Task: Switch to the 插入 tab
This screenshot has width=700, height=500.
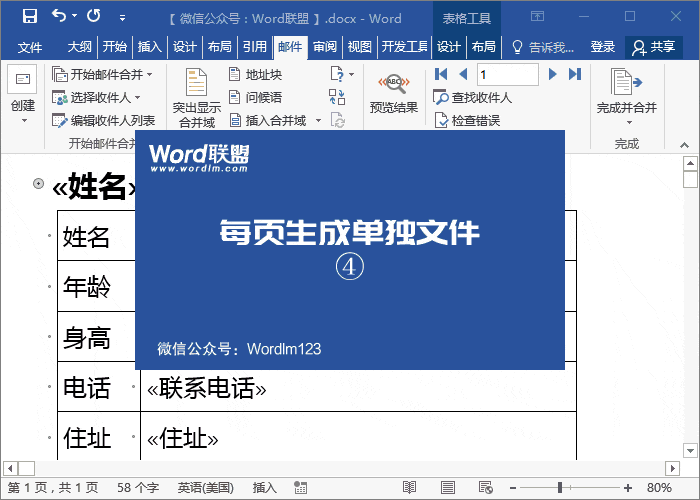Action: click(x=150, y=46)
